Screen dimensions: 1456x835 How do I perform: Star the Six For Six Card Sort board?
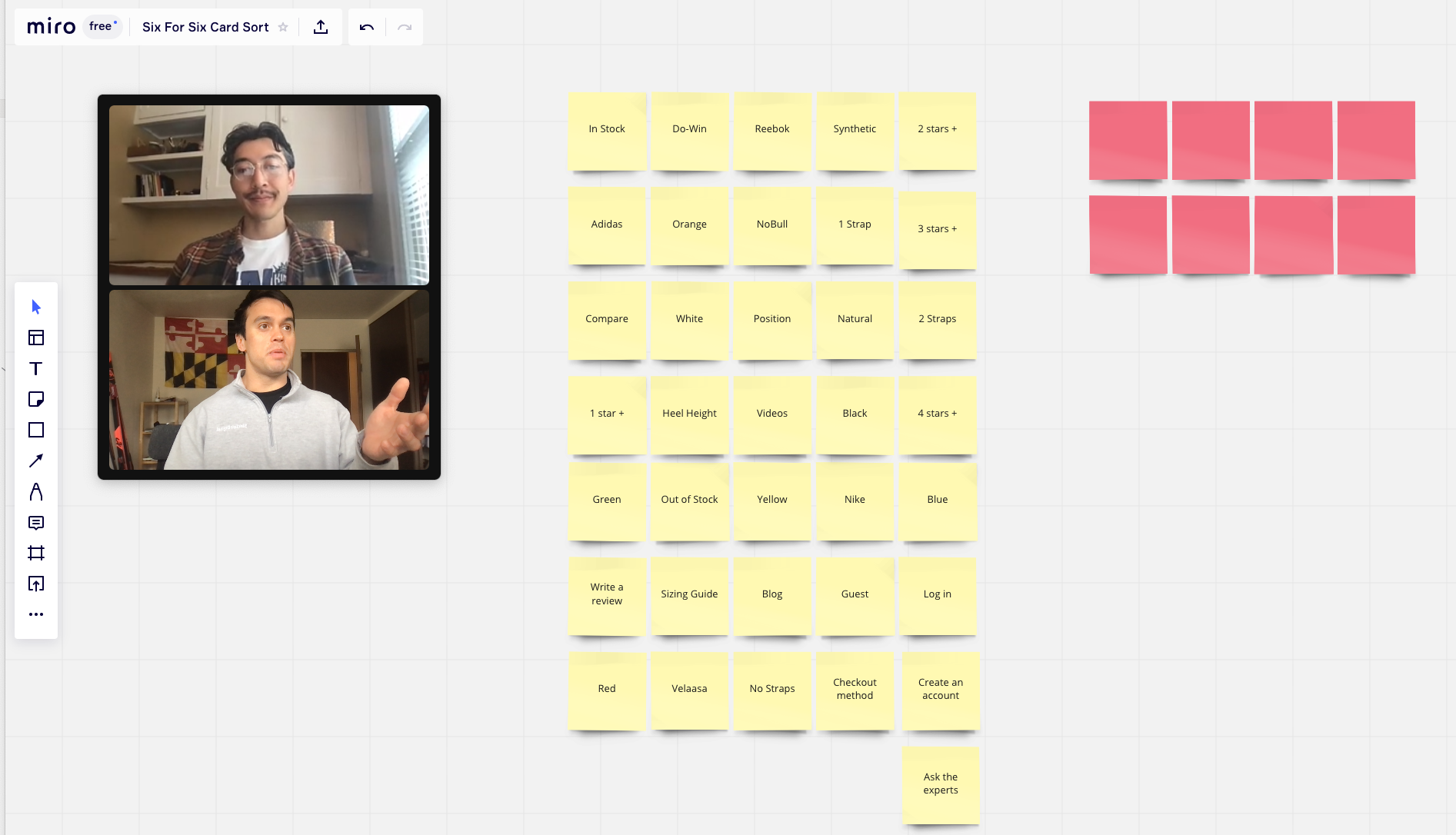(x=283, y=27)
